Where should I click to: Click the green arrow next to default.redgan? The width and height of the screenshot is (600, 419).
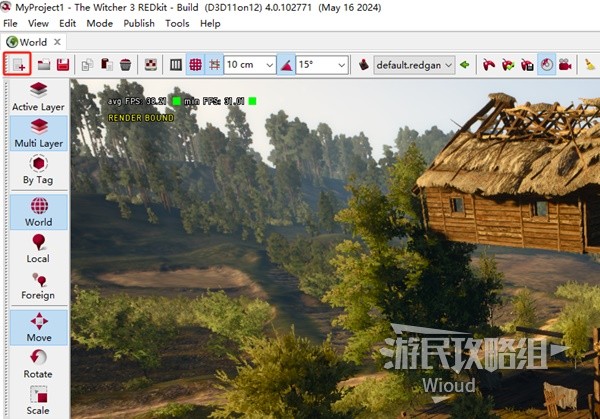[465, 64]
